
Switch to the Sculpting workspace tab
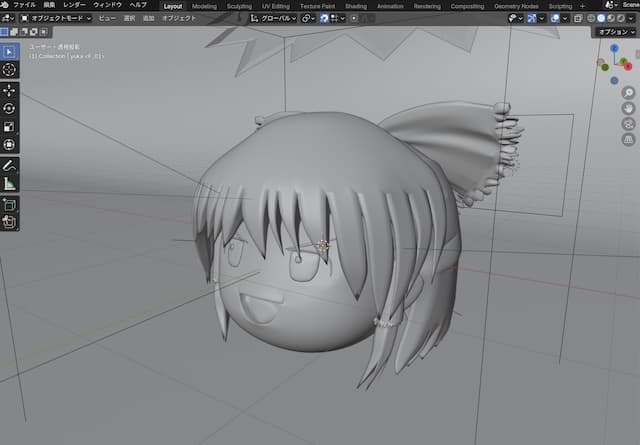(239, 5)
